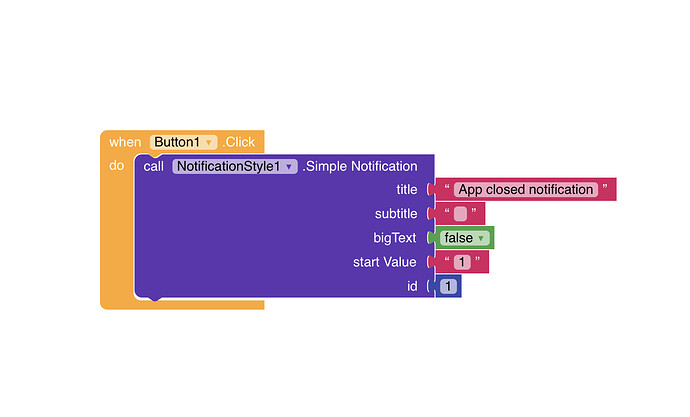
Task: Click the App closed notification text field
Action: (526, 190)
